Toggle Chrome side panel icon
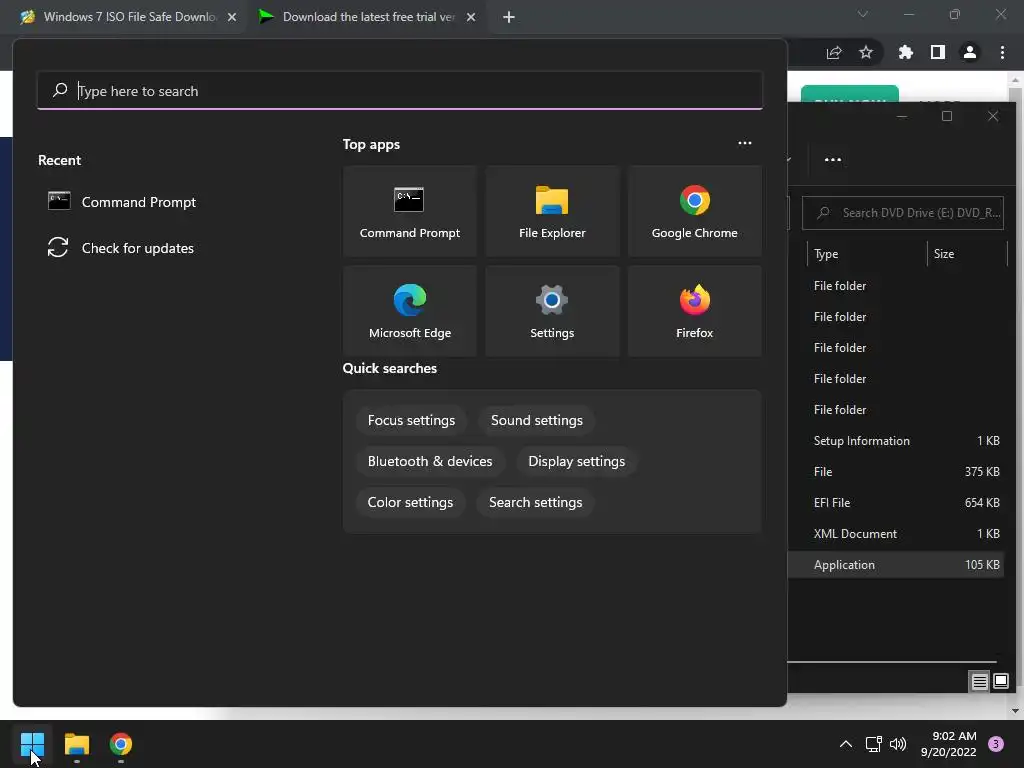This screenshot has width=1024, height=768. click(938, 52)
